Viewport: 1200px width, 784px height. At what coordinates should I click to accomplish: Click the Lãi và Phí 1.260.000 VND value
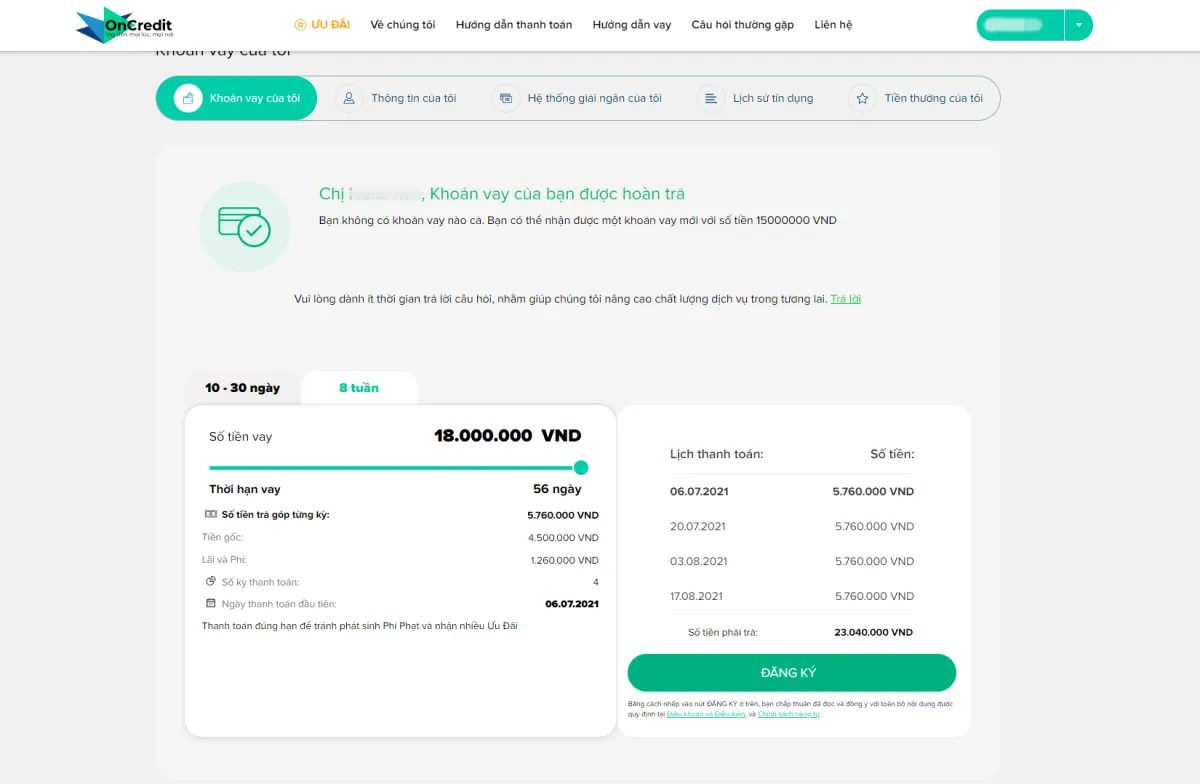(563, 560)
